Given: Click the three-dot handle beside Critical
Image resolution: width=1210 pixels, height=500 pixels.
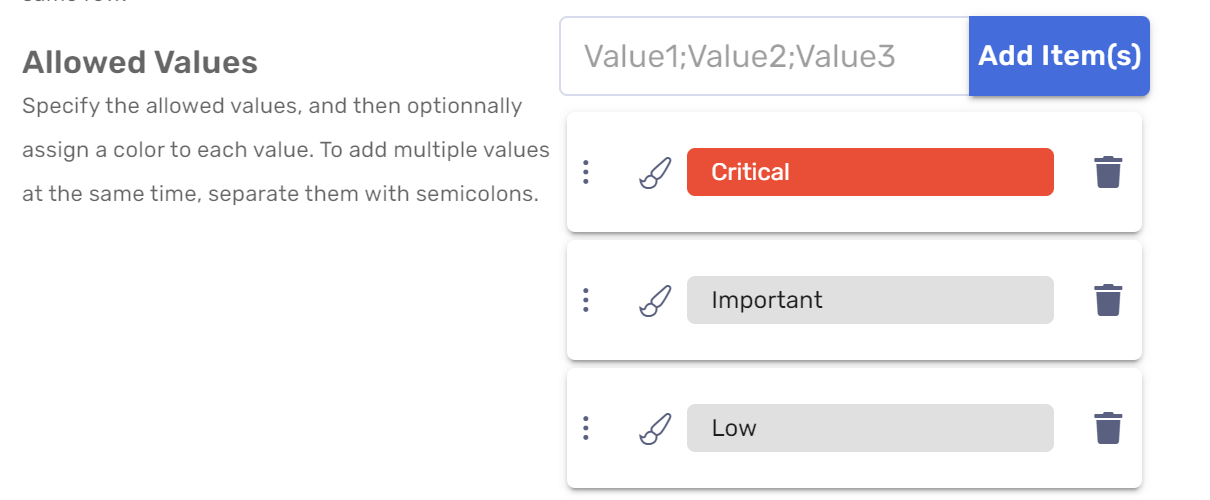Looking at the screenshot, I should pos(586,172).
